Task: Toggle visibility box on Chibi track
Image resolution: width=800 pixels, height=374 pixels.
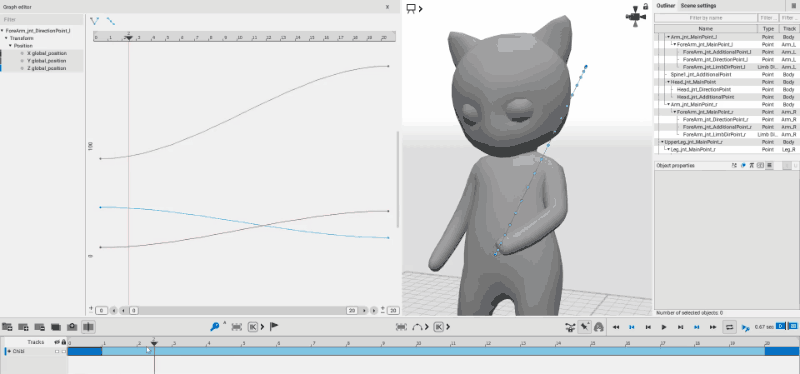Action: click(x=57, y=352)
